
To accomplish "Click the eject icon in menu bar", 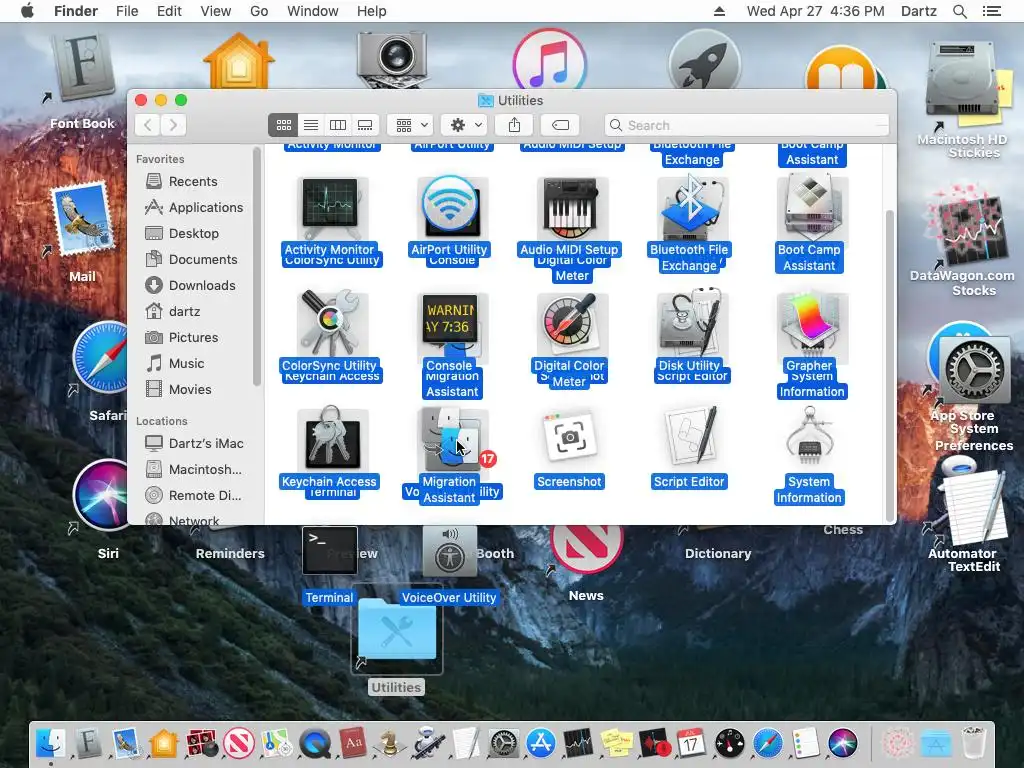I will 719,11.
